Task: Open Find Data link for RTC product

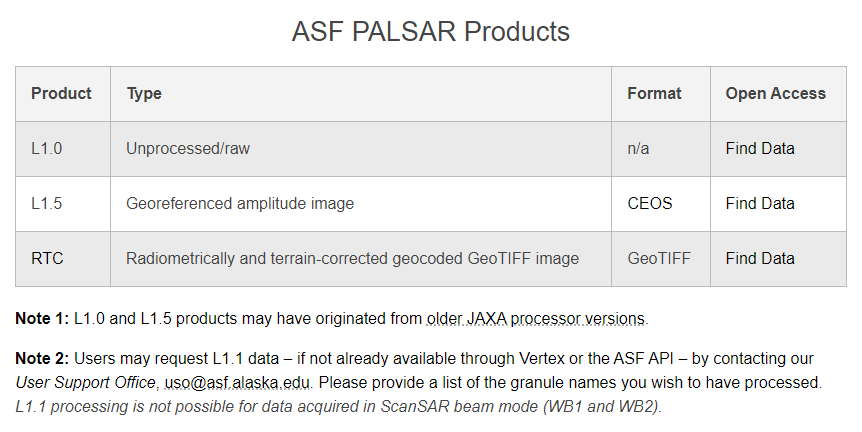Action: coord(760,258)
